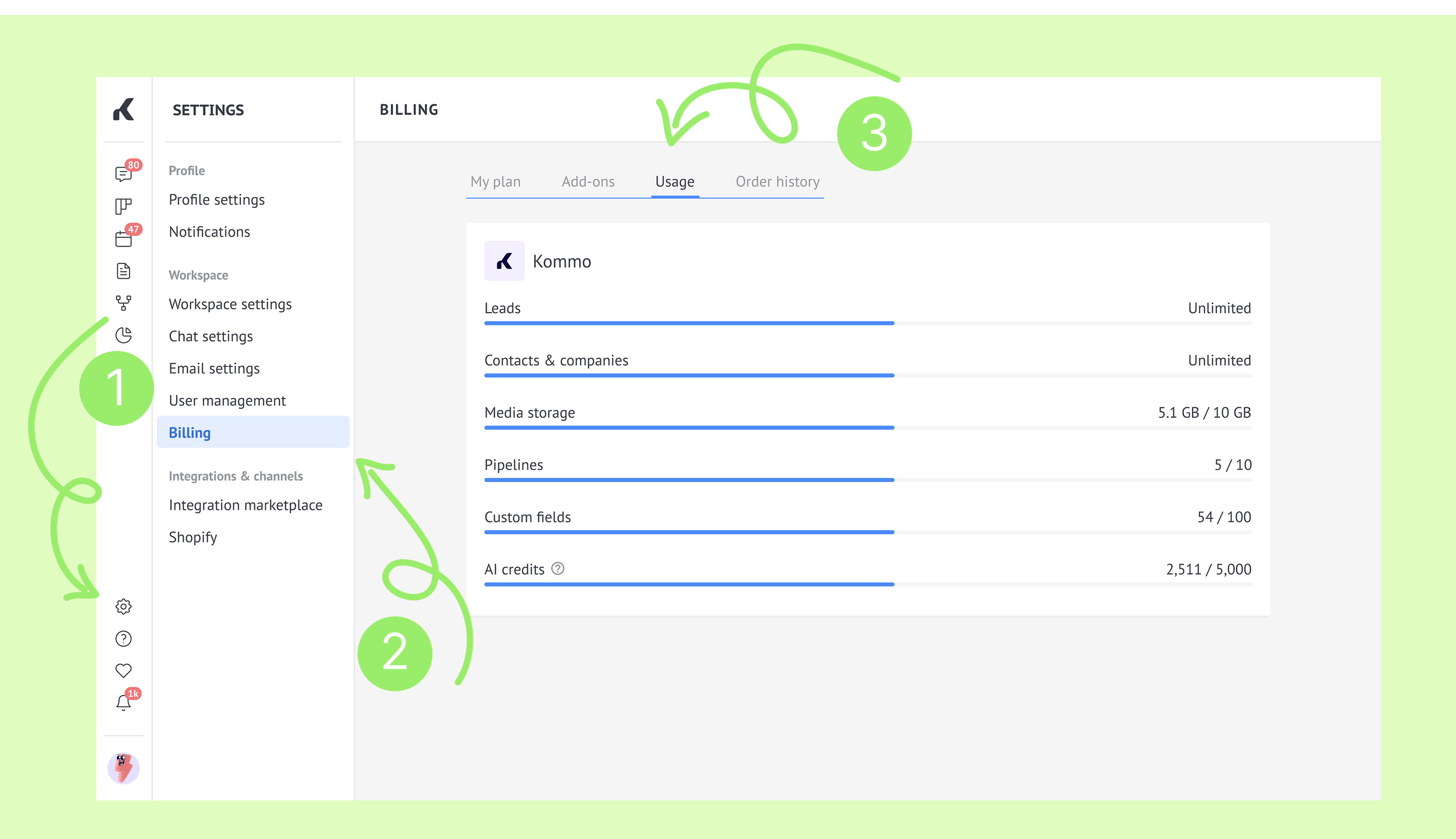
Task: Click the BILLING page heading
Action: pyautogui.click(x=408, y=110)
